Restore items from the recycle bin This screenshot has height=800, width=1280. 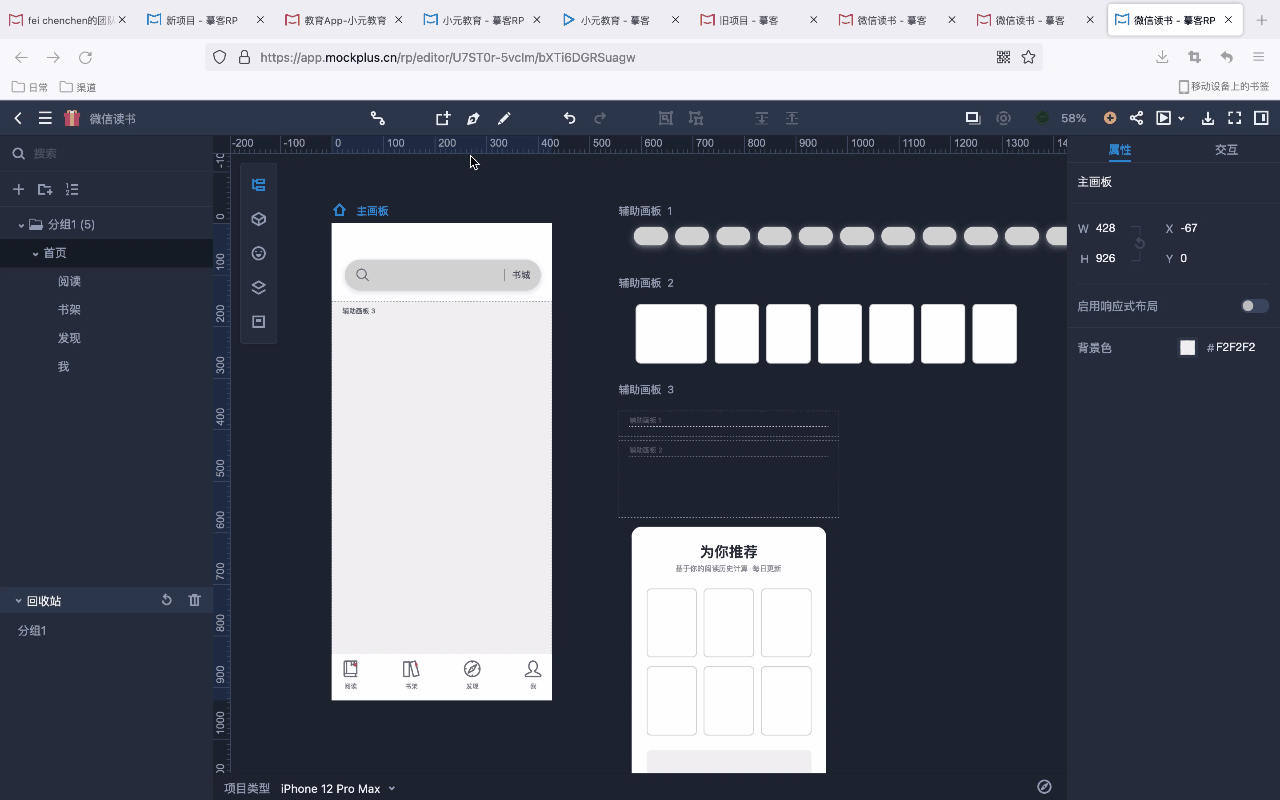click(x=167, y=600)
